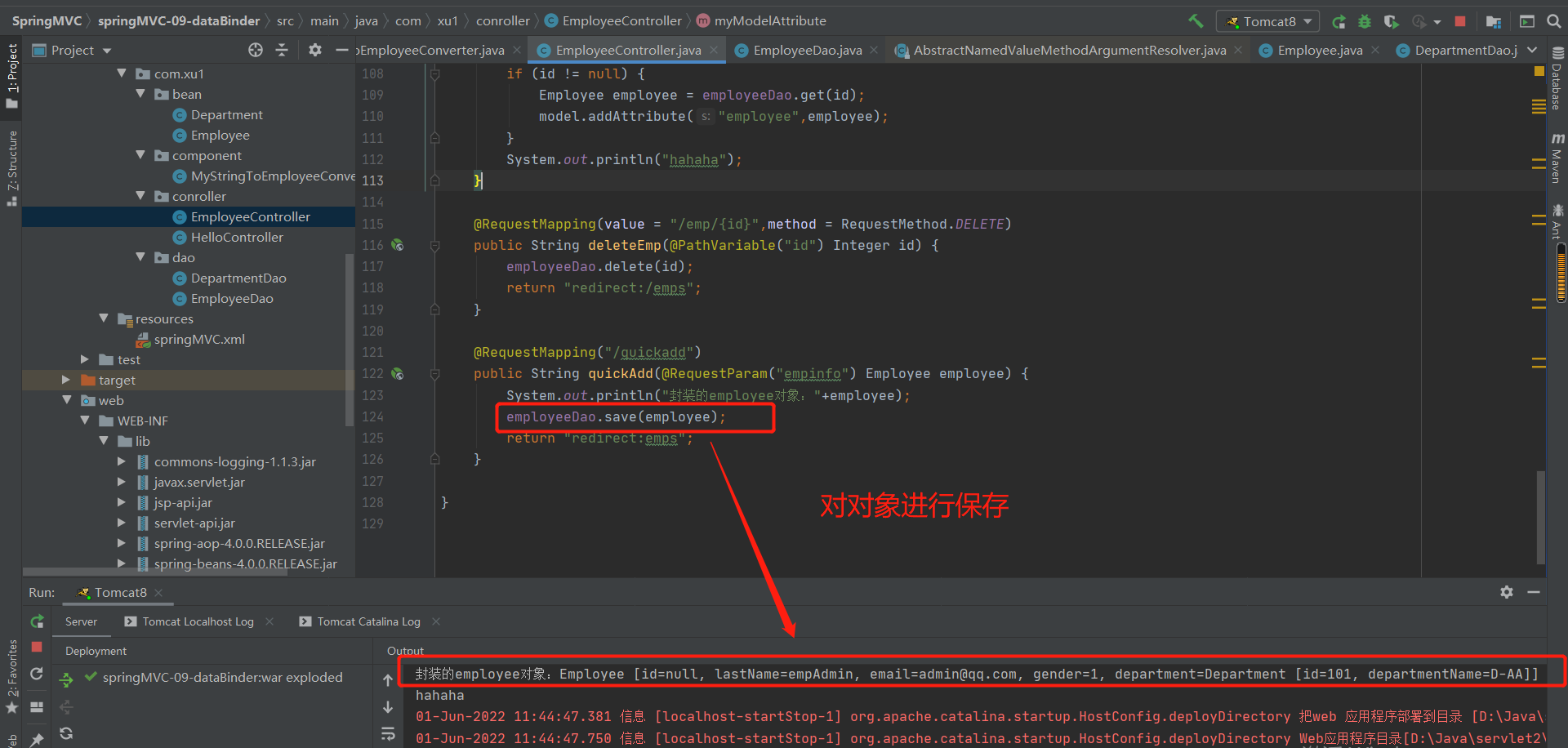
Task: Click the gutter run marker on line 116
Action: tap(398, 245)
